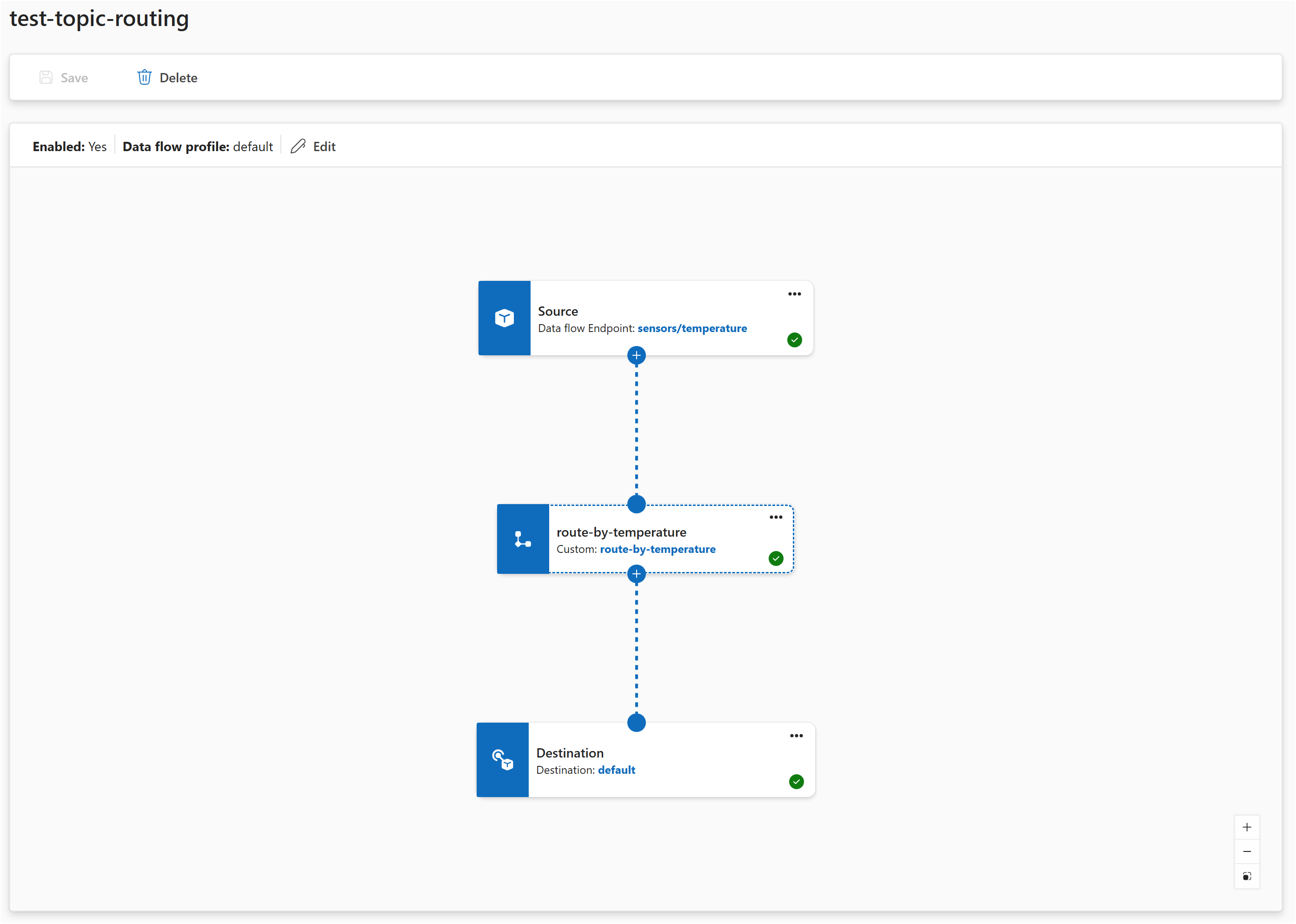
Task: Click the Save icon in the toolbar
Action: coord(46,77)
